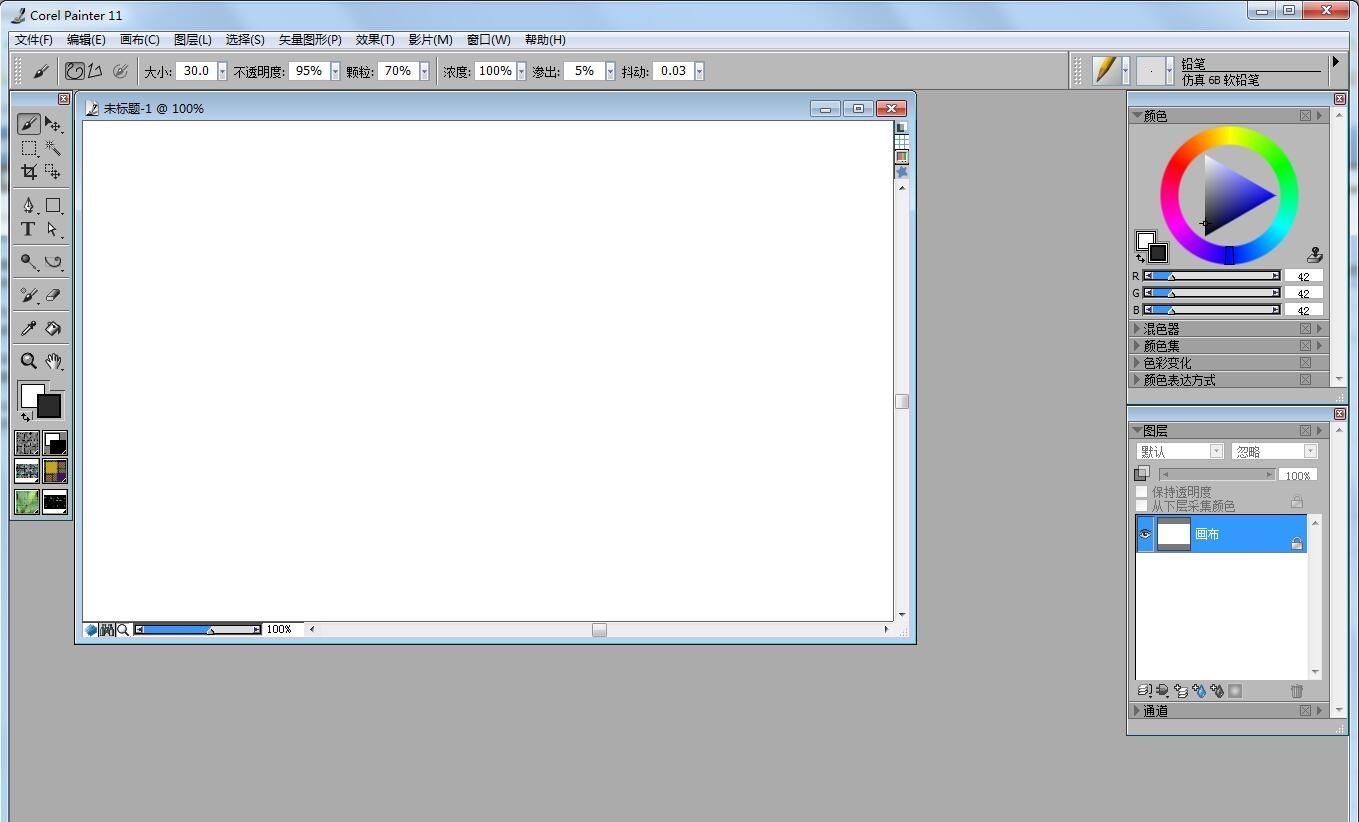
Task: Open the 矢量图形(P) menu
Action: point(310,40)
